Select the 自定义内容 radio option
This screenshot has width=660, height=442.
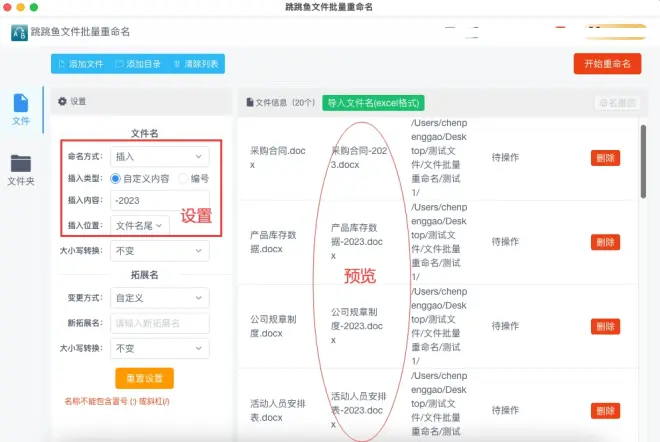116,178
